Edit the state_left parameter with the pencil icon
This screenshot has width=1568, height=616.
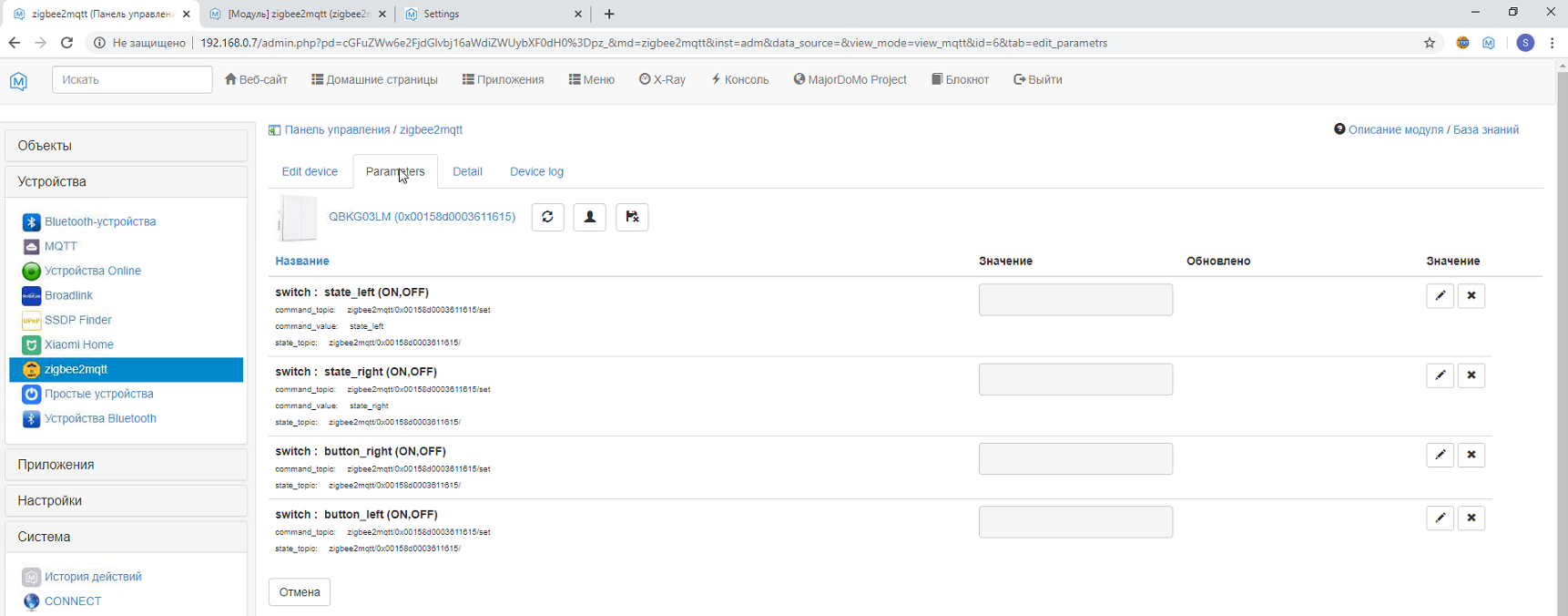click(x=1440, y=296)
